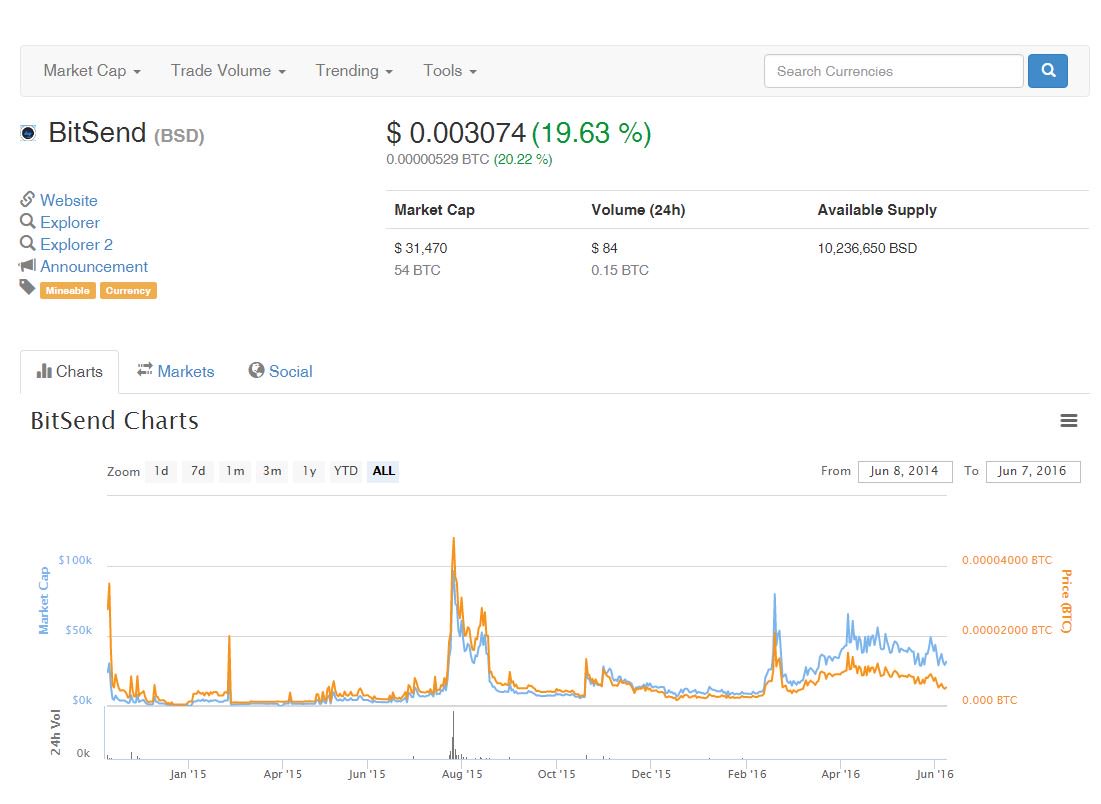Click the $ 31,470 market cap value
The image size is (1101, 804).
pos(421,248)
